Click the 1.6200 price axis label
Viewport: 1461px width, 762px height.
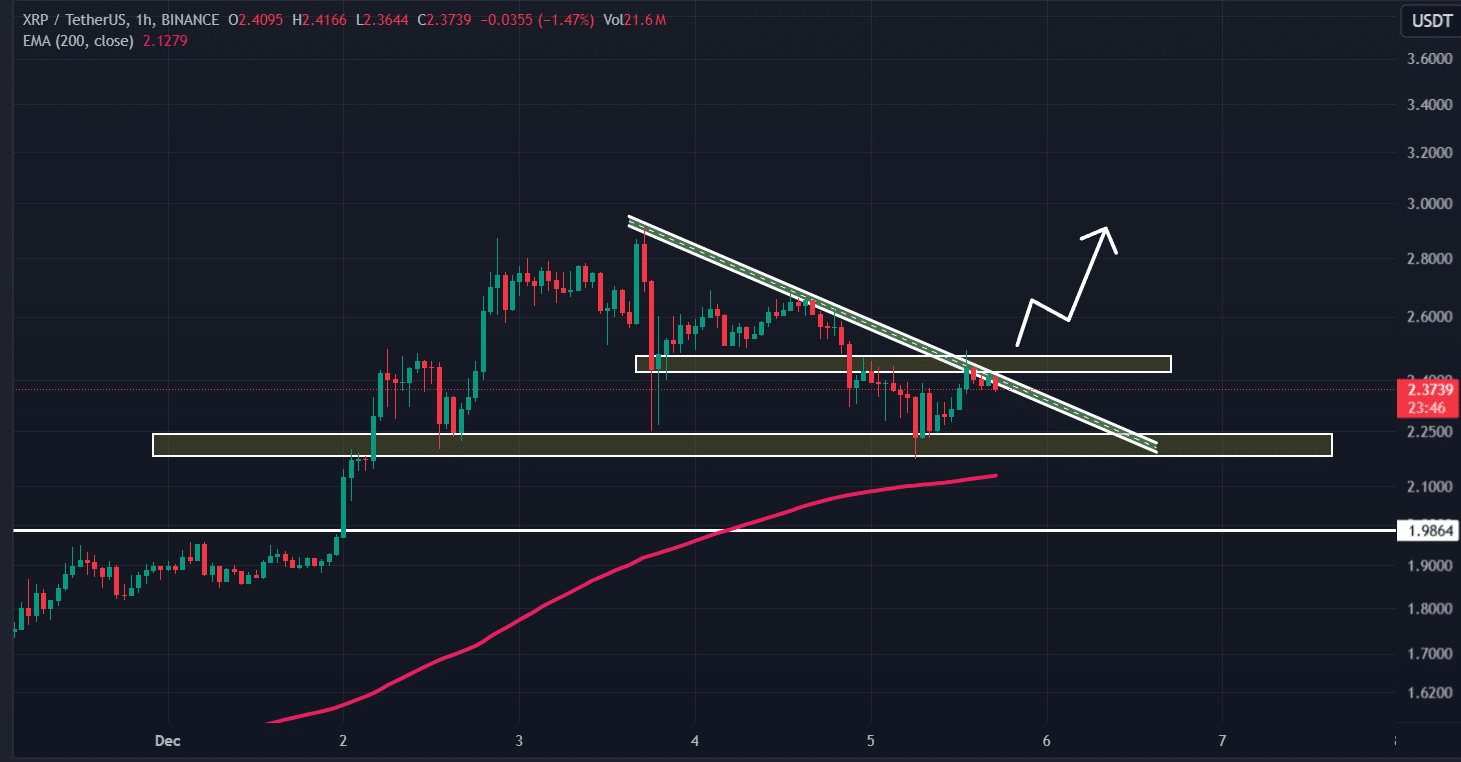click(x=1428, y=692)
